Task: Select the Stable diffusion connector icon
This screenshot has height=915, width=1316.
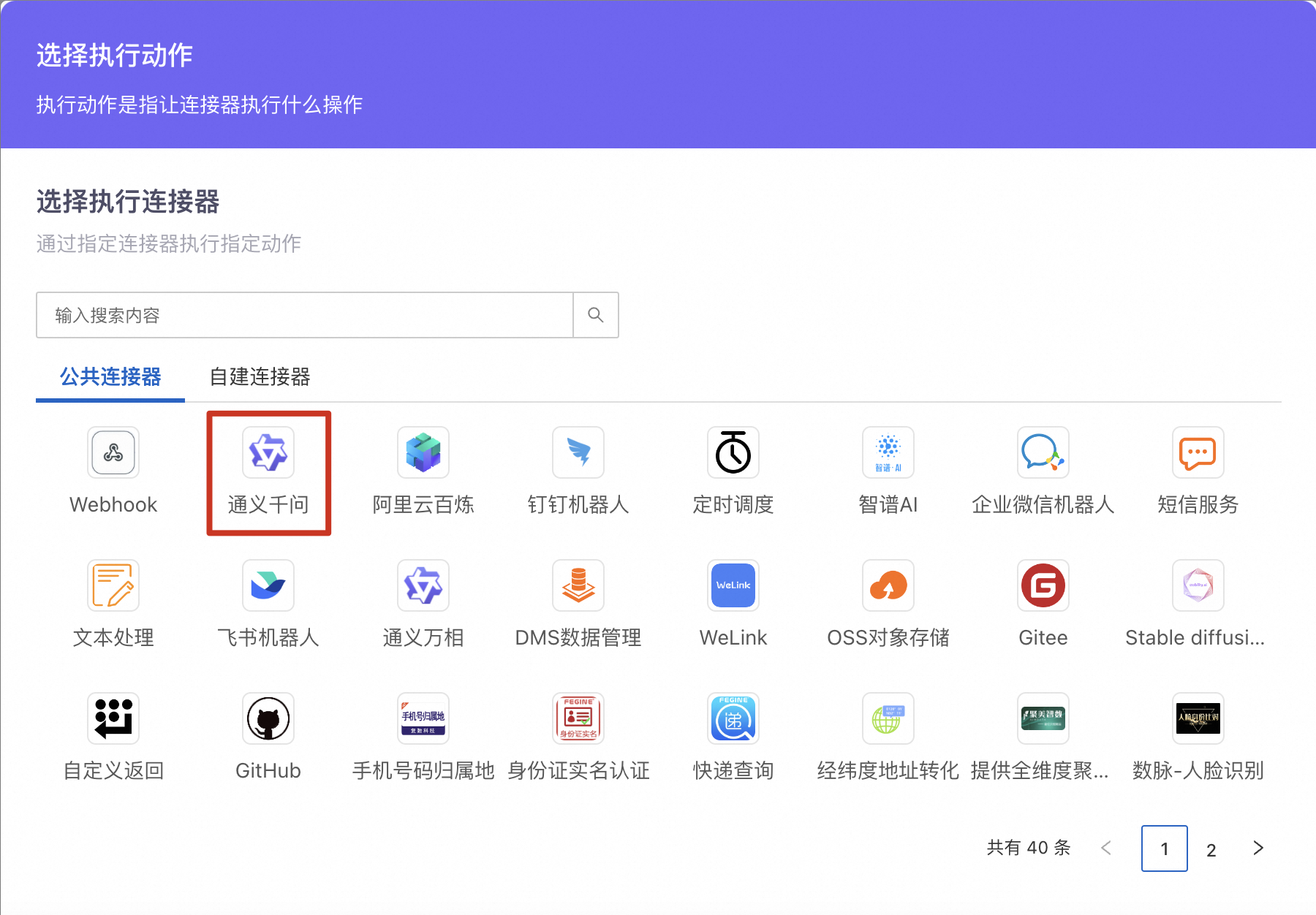Action: pyautogui.click(x=1198, y=585)
